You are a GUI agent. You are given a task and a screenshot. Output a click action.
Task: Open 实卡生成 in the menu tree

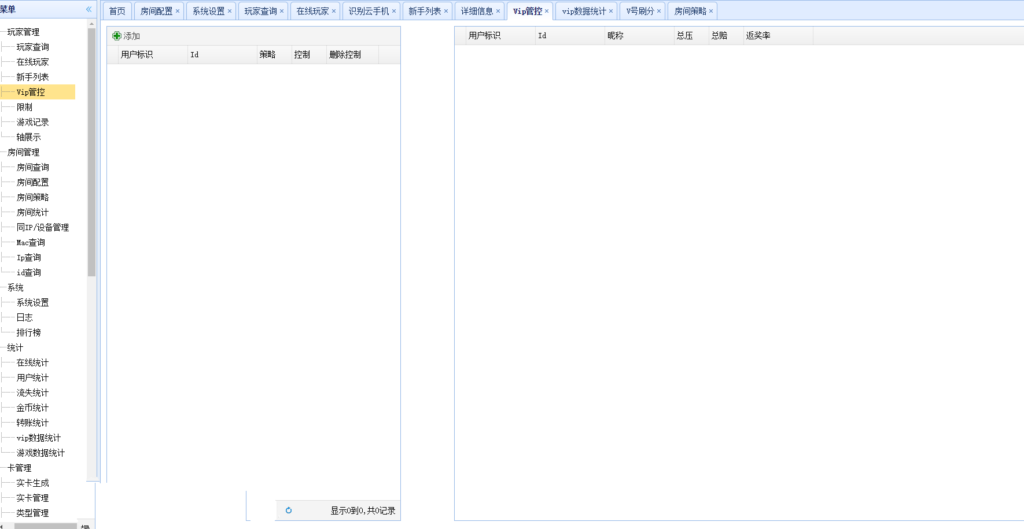point(33,483)
